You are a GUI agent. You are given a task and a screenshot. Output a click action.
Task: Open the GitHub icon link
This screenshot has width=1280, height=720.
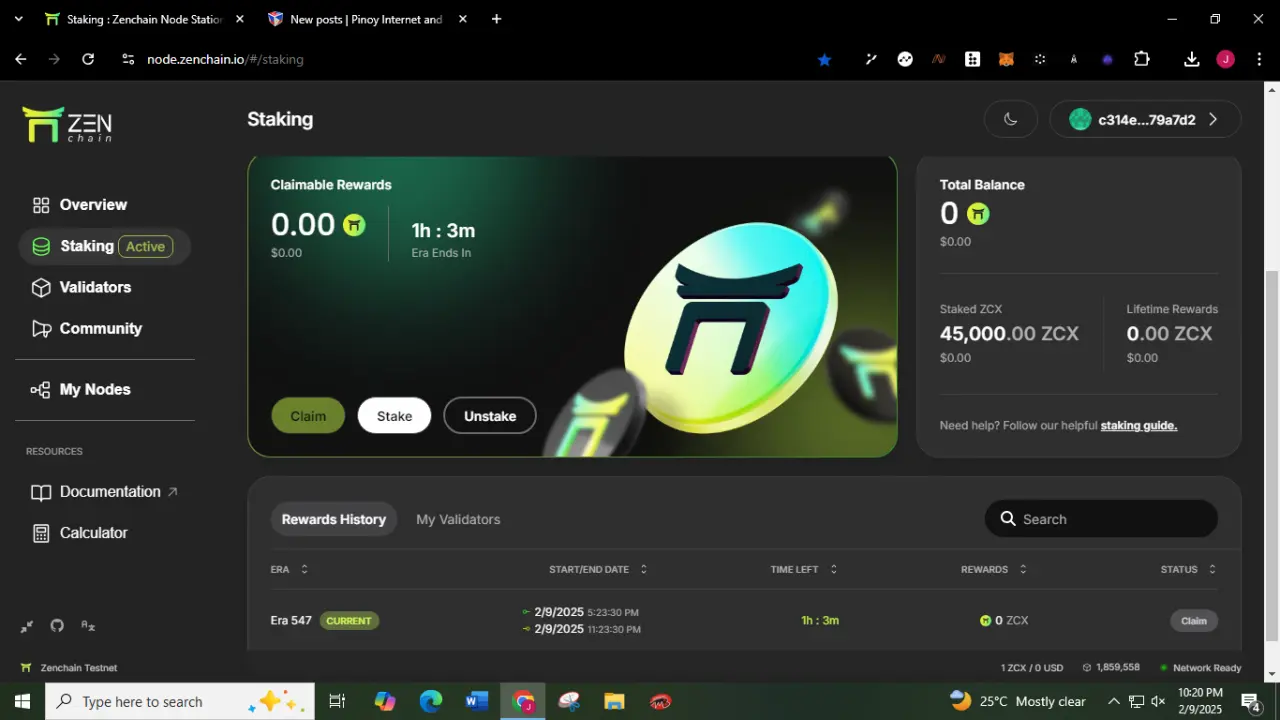coord(57,626)
